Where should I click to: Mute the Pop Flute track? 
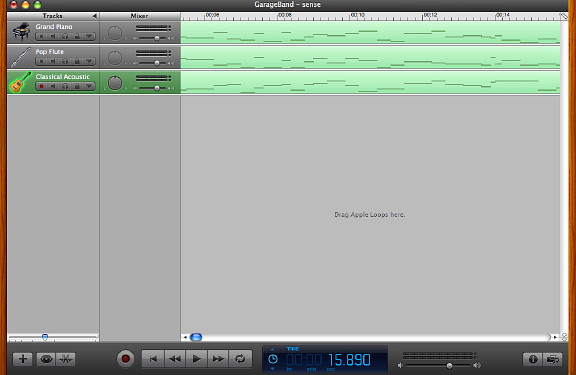click(x=53, y=61)
